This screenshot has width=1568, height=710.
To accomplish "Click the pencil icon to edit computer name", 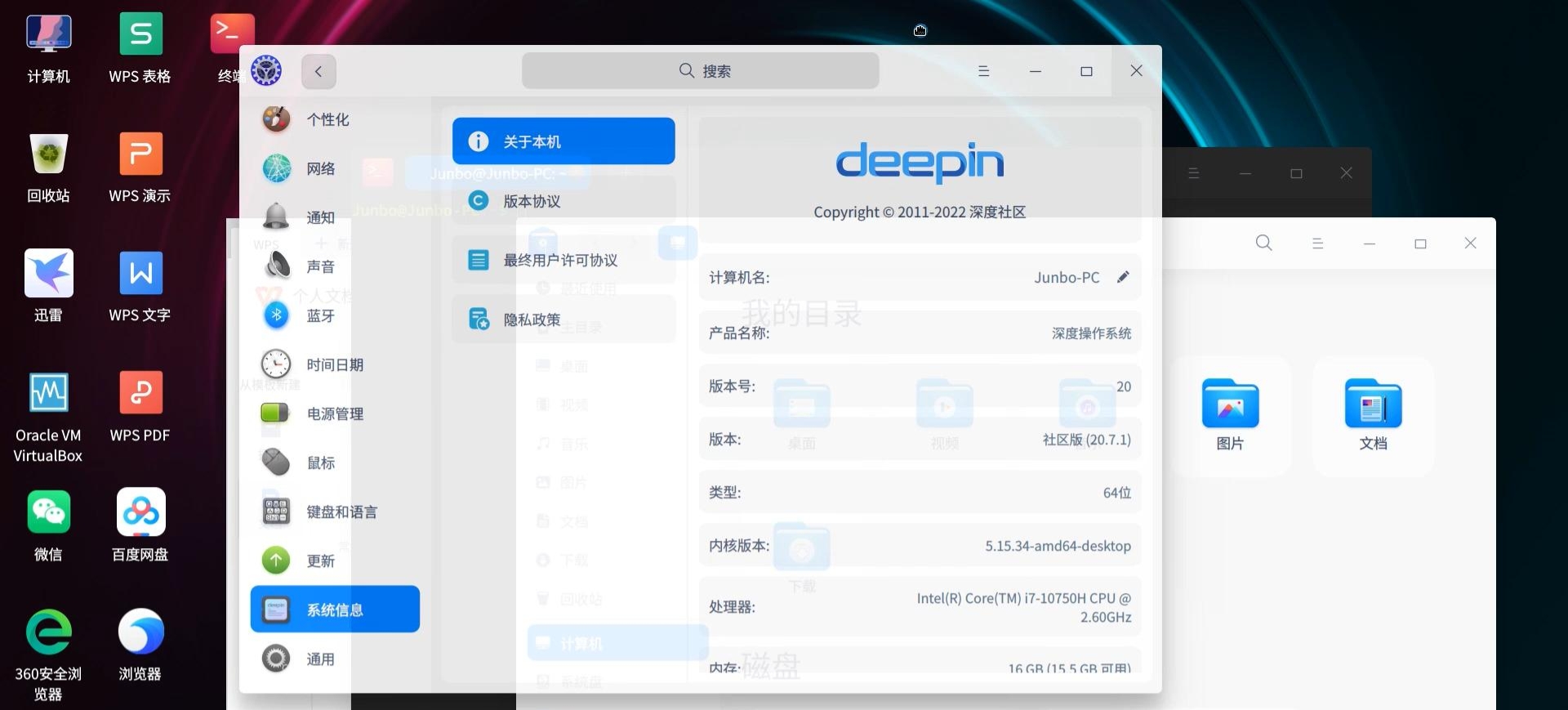I will point(1123,277).
